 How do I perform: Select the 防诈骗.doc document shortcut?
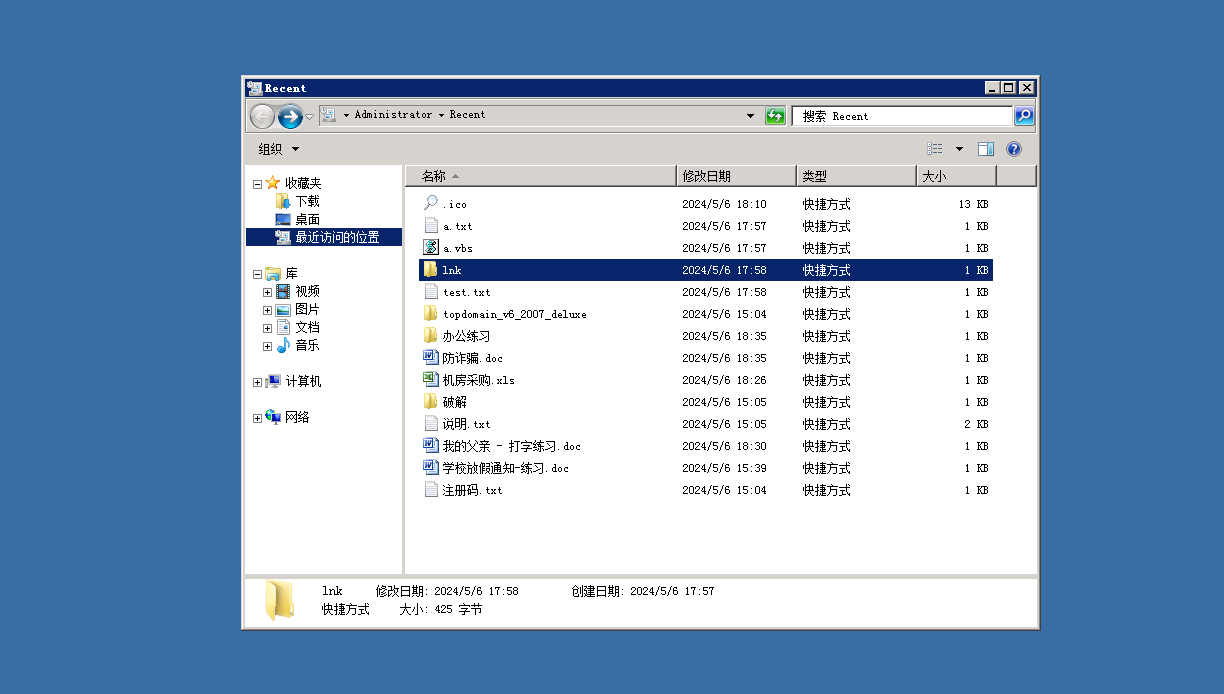472,358
